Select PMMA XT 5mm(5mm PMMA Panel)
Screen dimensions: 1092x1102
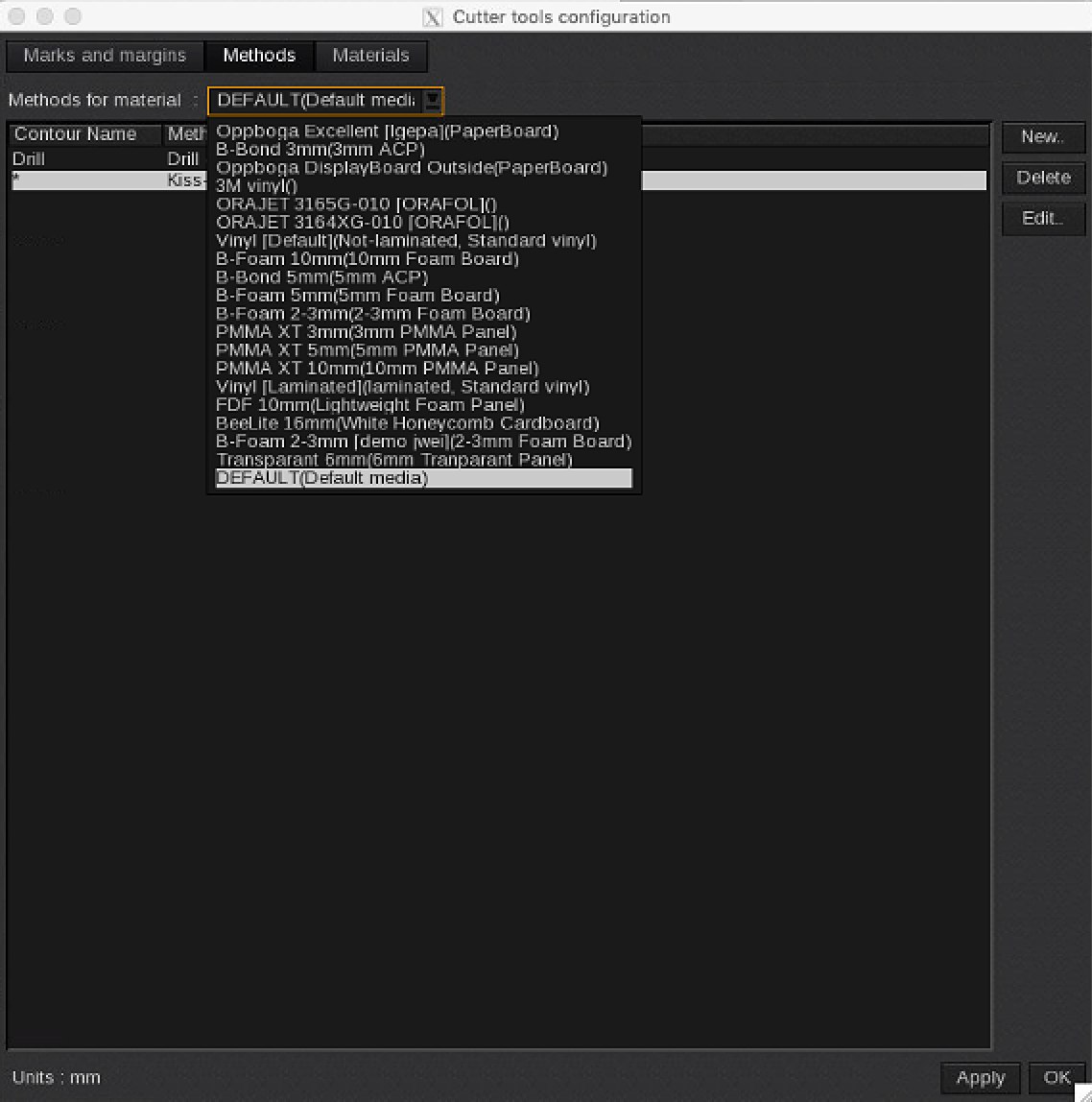tap(365, 349)
